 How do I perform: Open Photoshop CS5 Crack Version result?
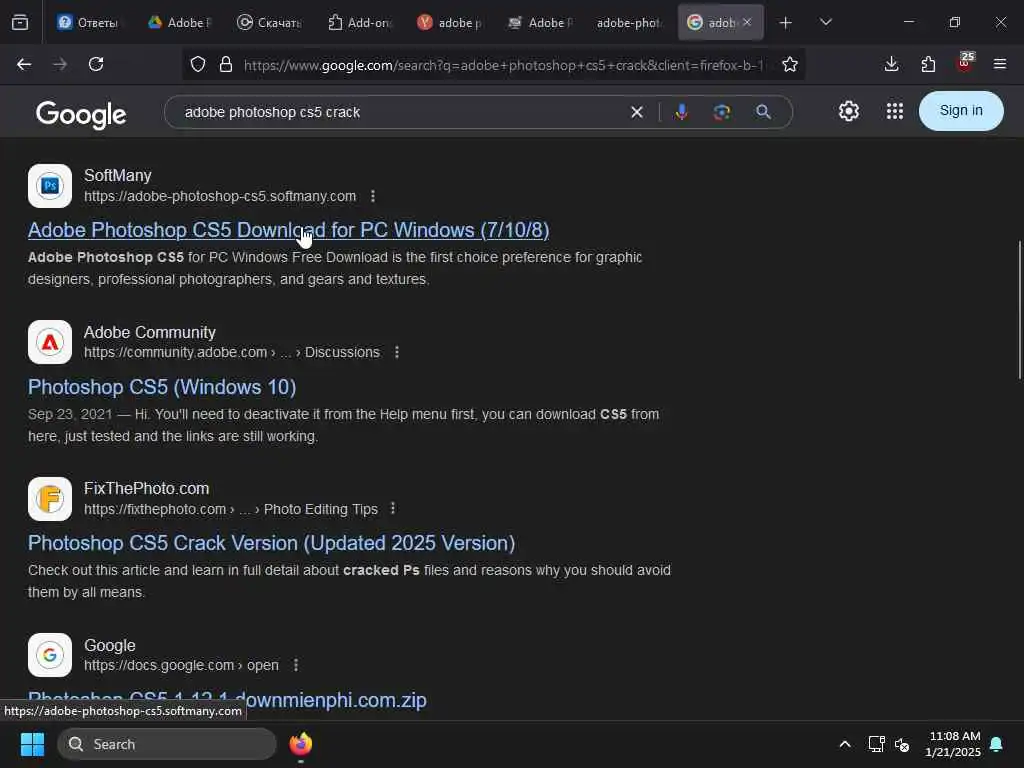pos(272,543)
